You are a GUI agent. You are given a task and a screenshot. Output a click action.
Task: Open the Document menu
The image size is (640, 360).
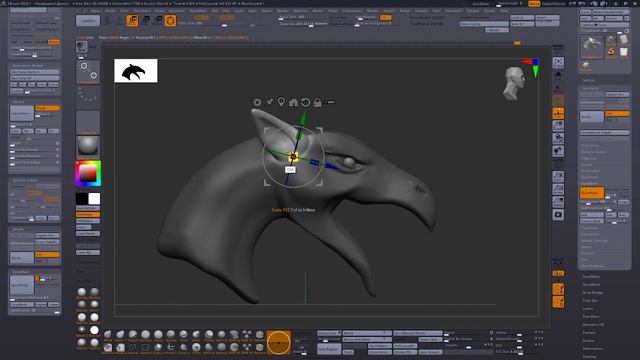click(x=142, y=11)
